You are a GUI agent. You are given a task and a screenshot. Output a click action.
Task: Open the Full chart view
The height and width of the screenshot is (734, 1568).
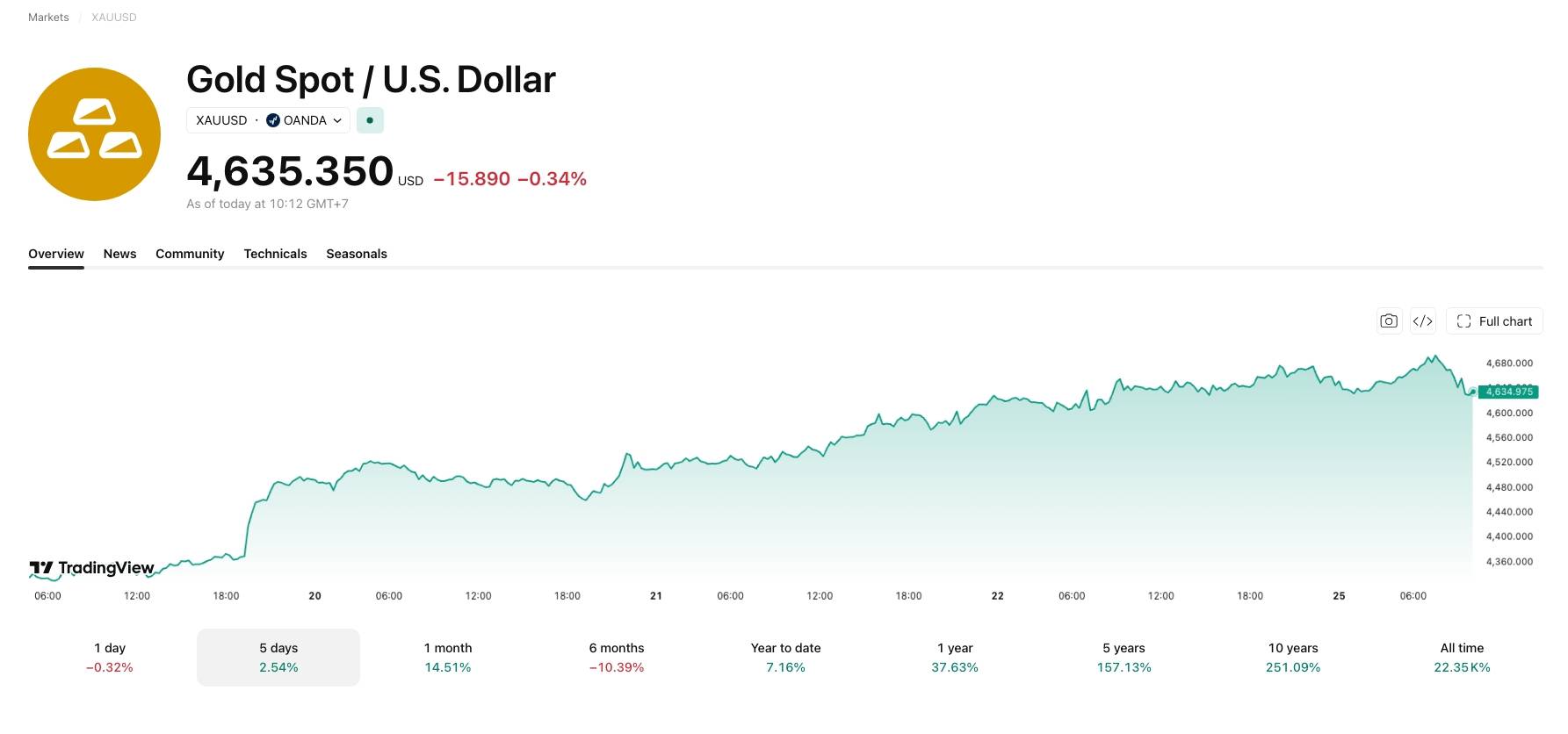pos(1494,321)
